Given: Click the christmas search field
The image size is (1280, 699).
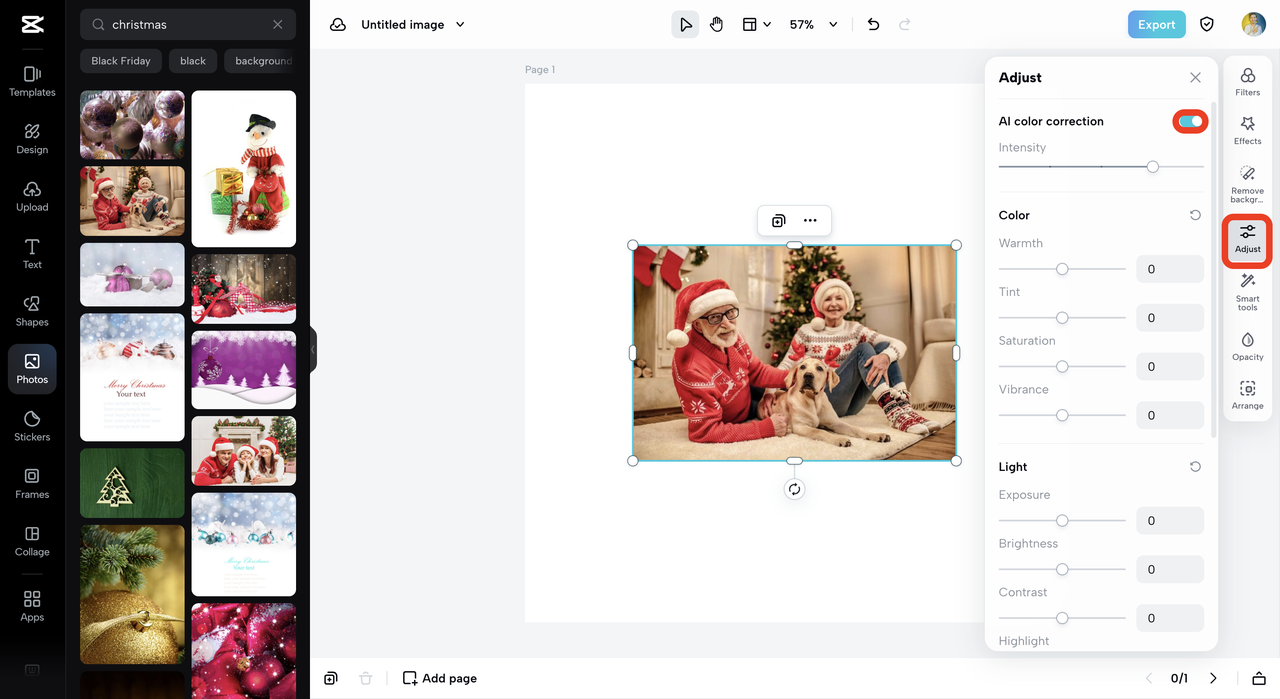Looking at the screenshot, I should point(187,25).
